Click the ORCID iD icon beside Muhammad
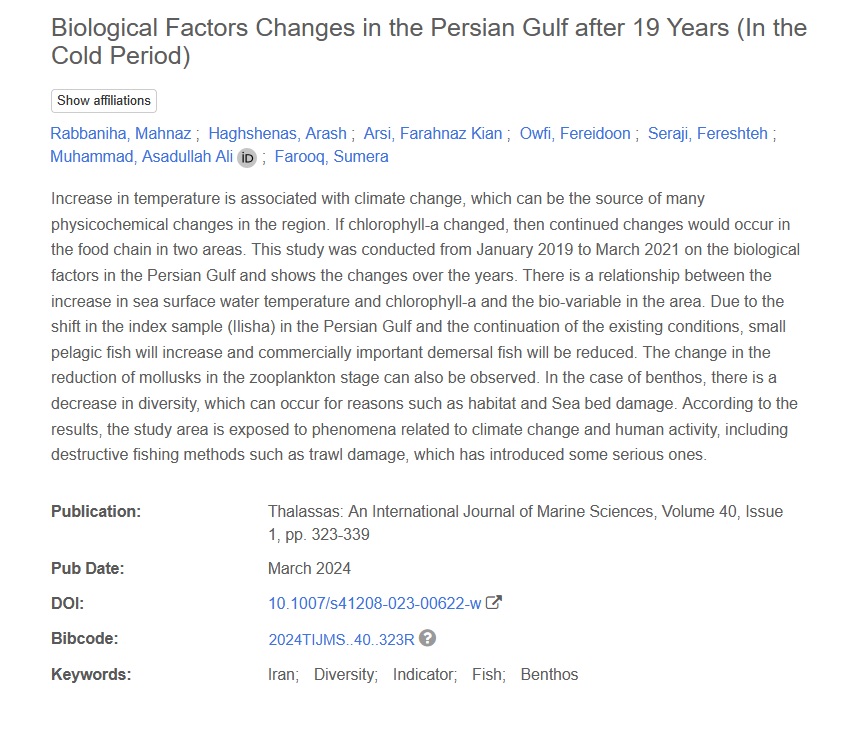 (x=247, y=157)
